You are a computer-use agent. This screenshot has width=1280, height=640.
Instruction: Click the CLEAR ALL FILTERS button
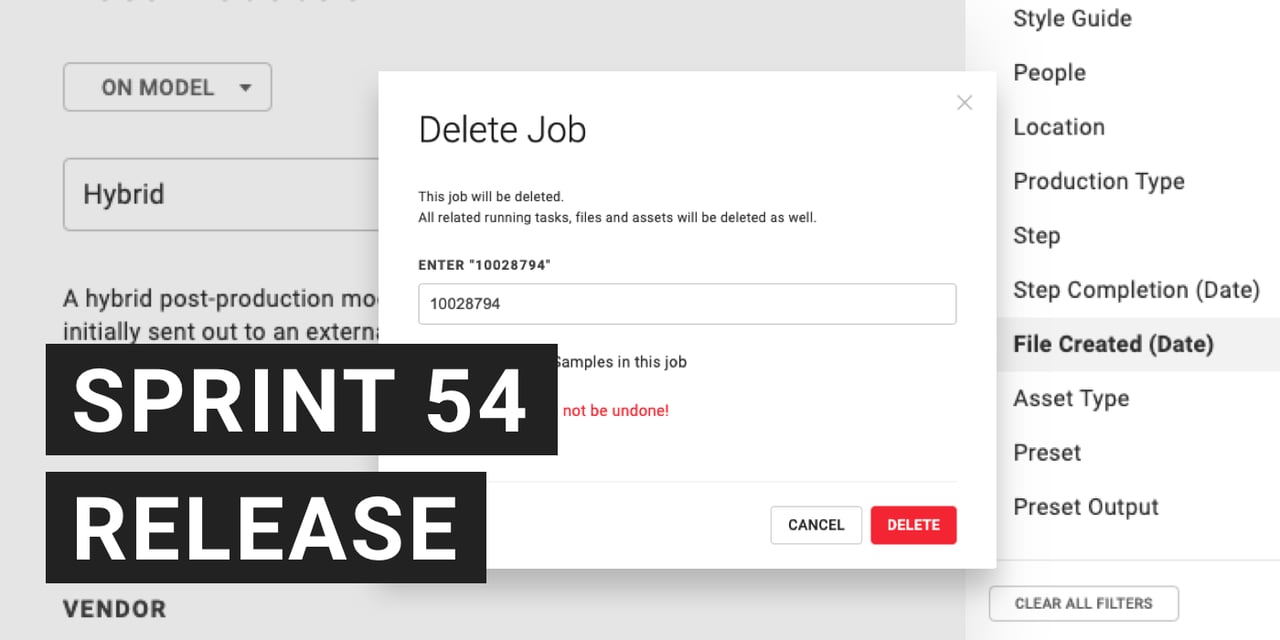click(1083, 603)
